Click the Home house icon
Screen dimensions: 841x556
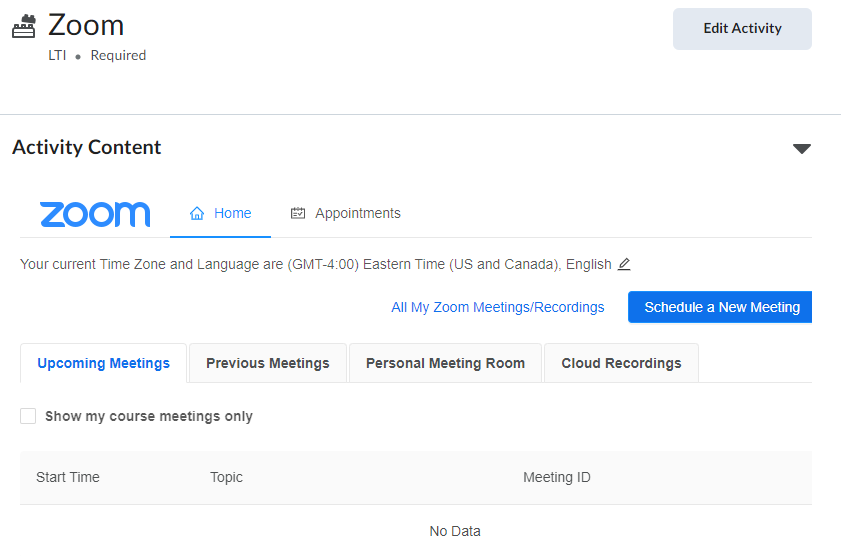(197, 213)
